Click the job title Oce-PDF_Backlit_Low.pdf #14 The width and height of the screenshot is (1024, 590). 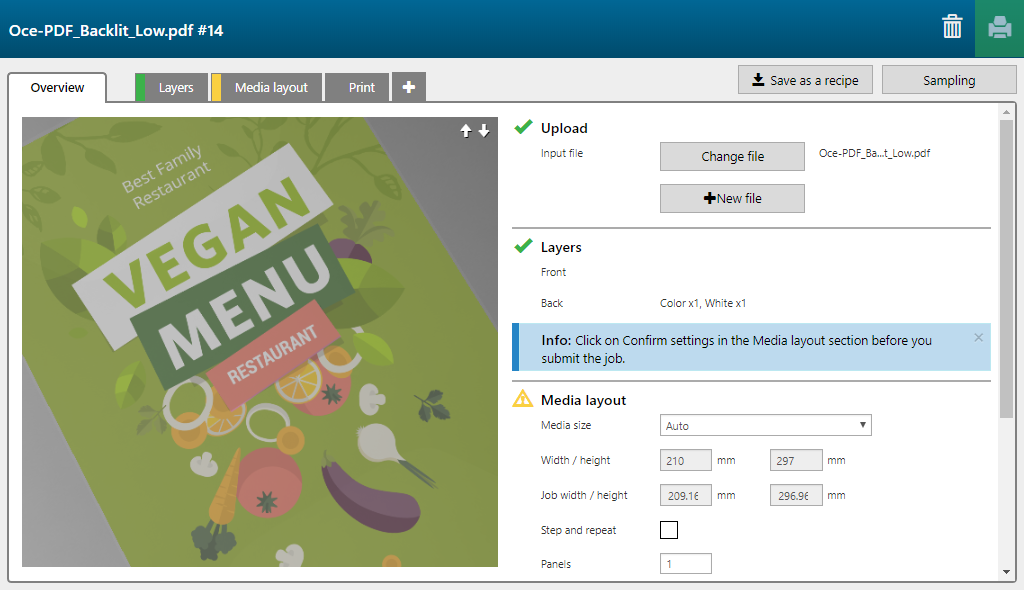[x=116, y=31]
